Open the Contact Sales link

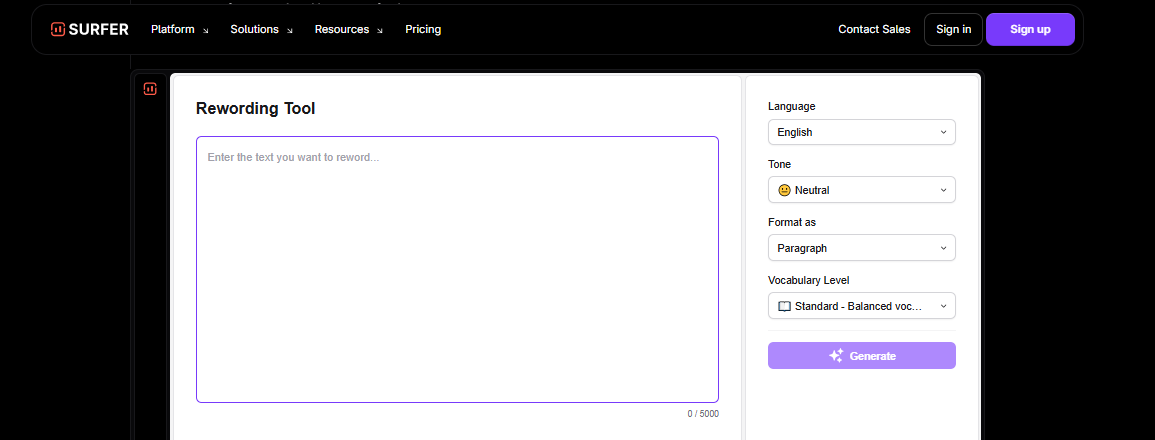point(874,29)
